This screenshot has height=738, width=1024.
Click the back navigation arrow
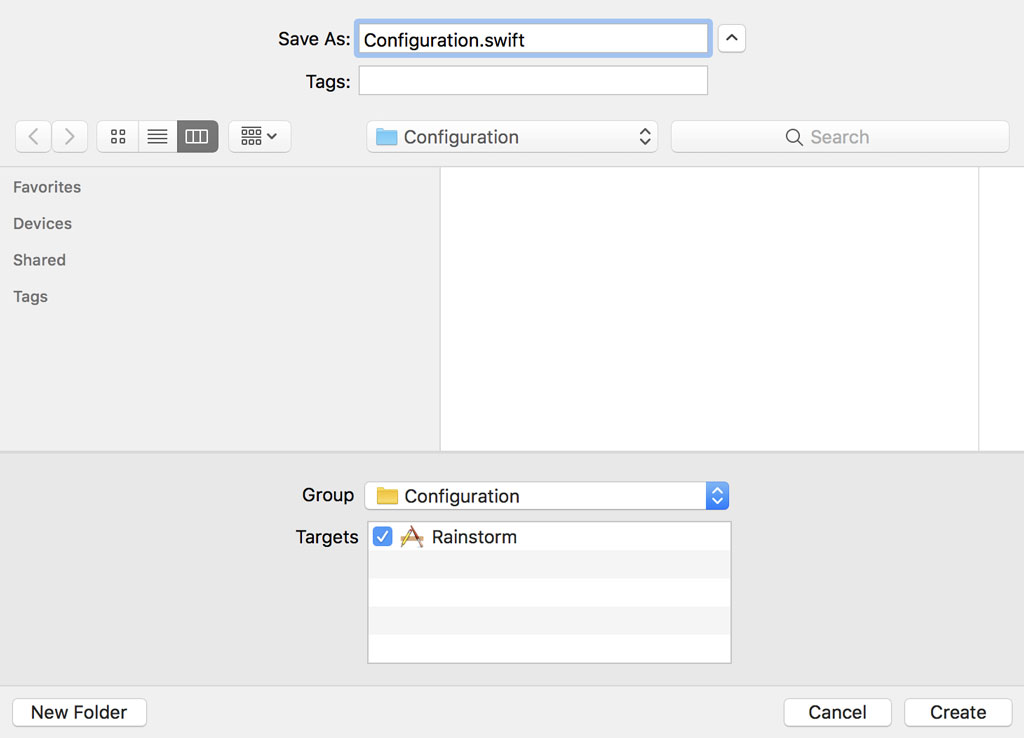point(33,136)
